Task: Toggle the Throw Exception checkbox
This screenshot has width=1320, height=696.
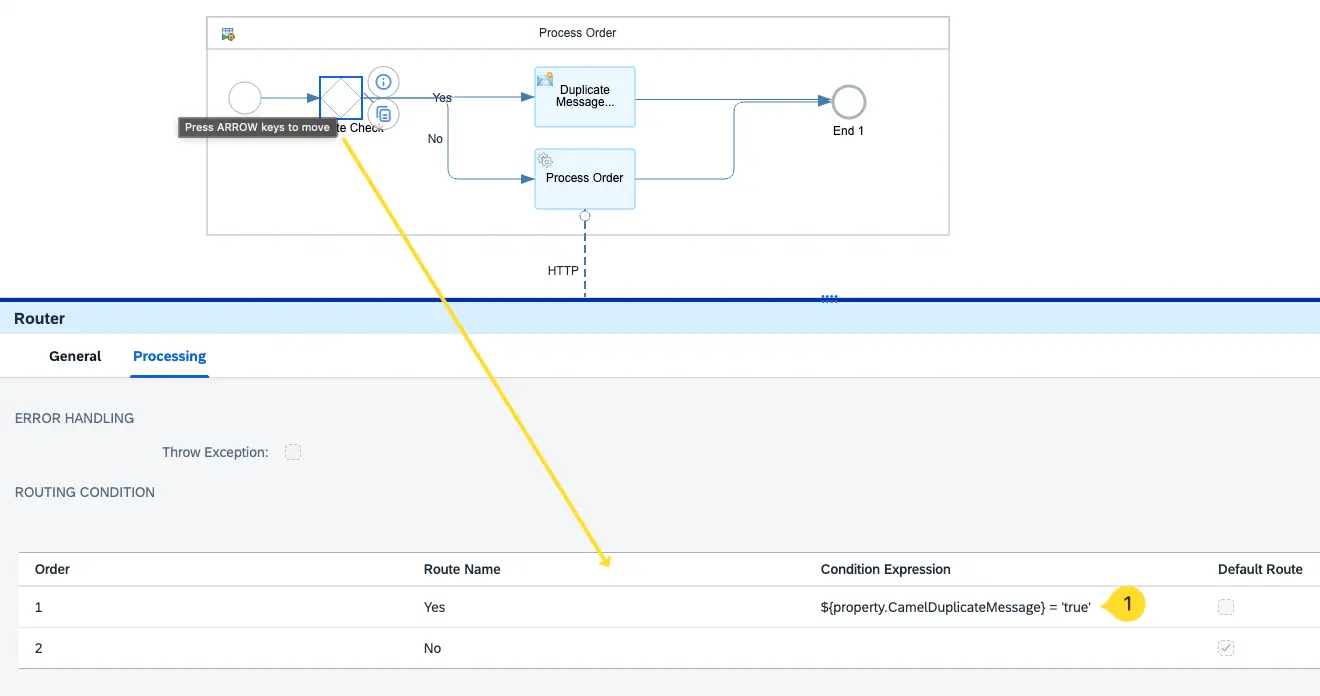Action: coord(293,452)
